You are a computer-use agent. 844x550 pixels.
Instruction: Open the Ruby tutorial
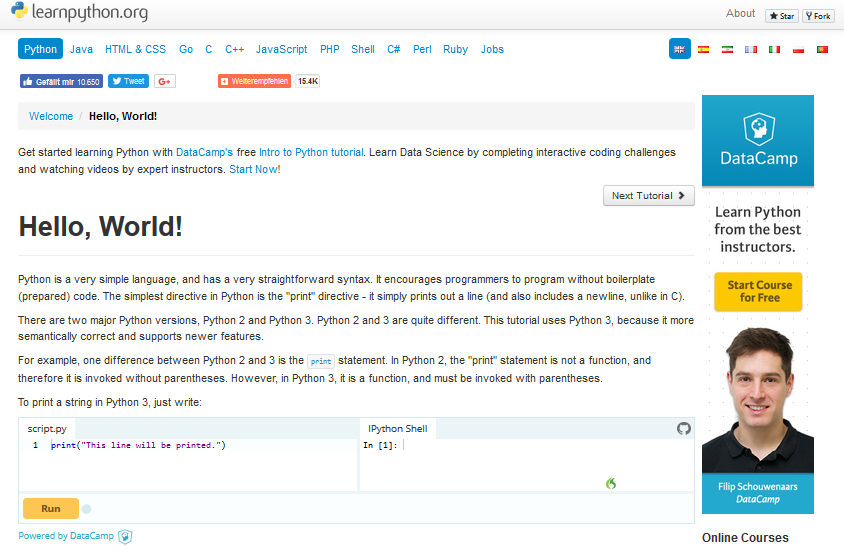tap(455, 49)
